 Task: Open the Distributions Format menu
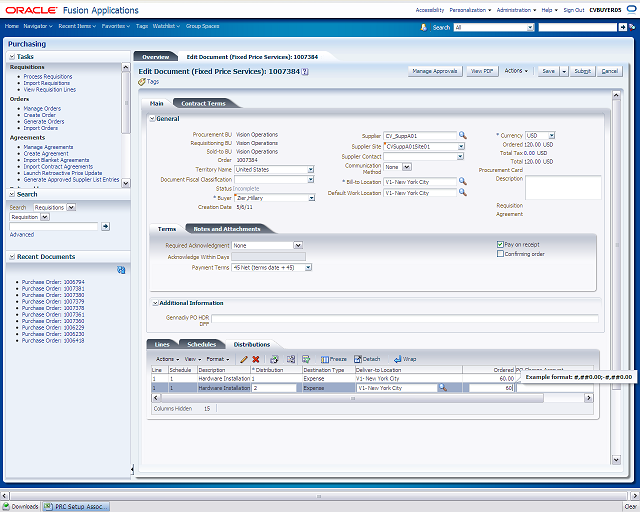click(x=218, y=359)
